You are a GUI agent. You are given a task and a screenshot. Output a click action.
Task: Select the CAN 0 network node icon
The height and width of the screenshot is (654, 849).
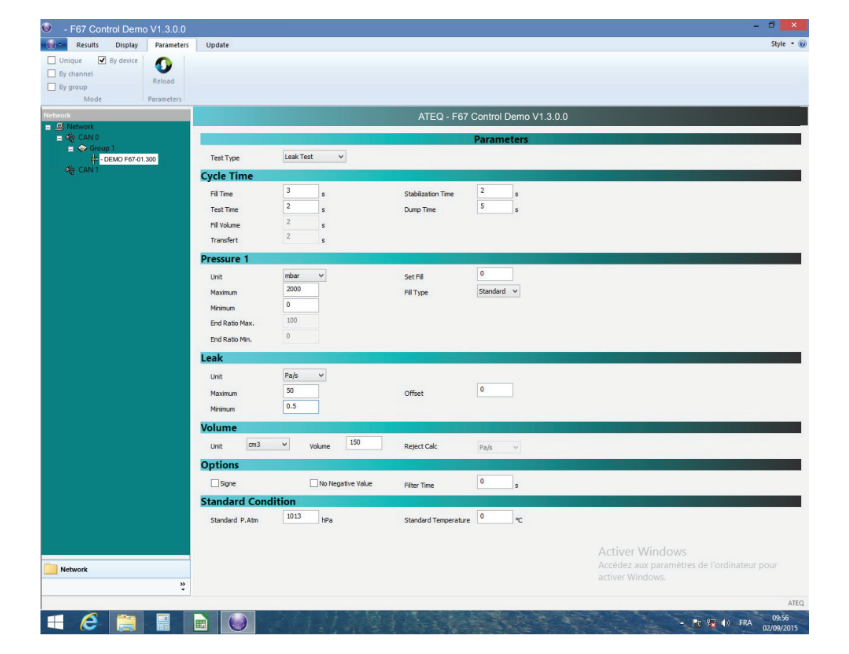tap(71, 135)
